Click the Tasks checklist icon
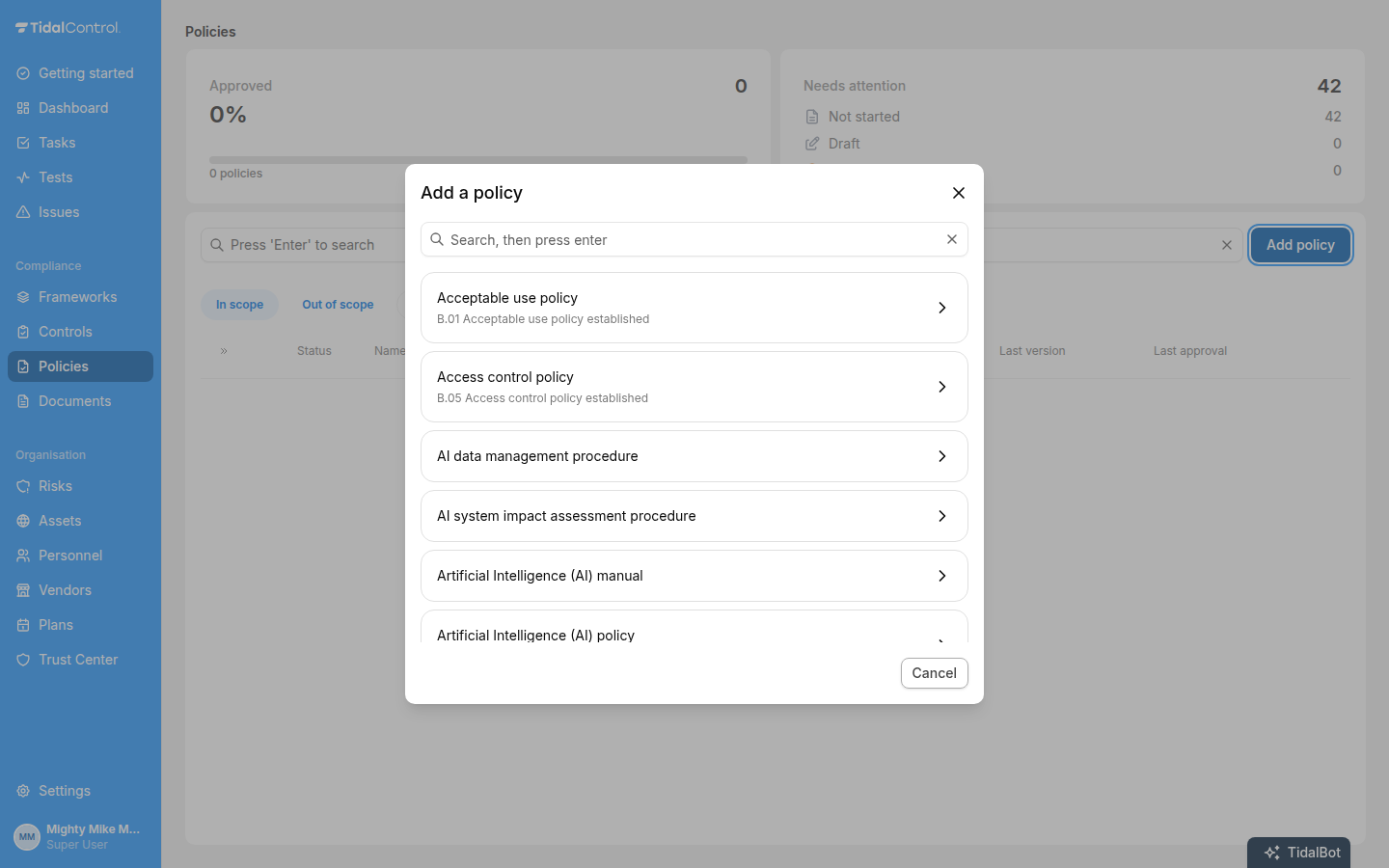The width and height of the screenshot is (1389, 868). (x=23, y=143)
